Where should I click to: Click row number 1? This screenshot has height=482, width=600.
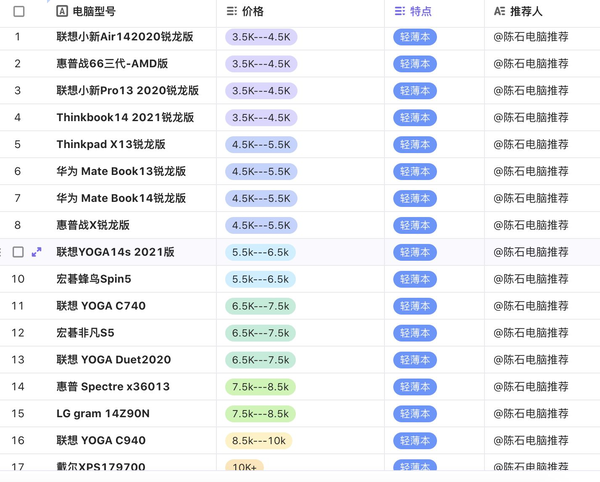point(18,37)
